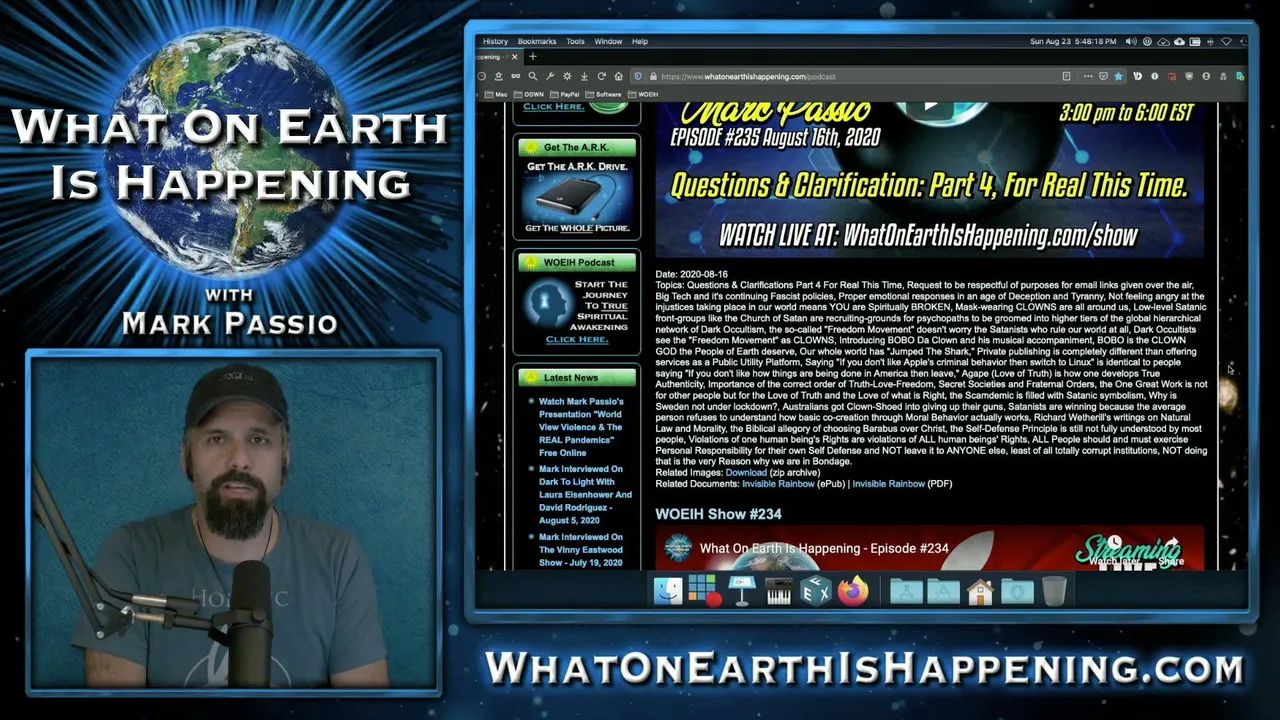This screenshot has width=1280, height=720.
Task: Click the Episode #235 banner image
Action: click(929, 179)
